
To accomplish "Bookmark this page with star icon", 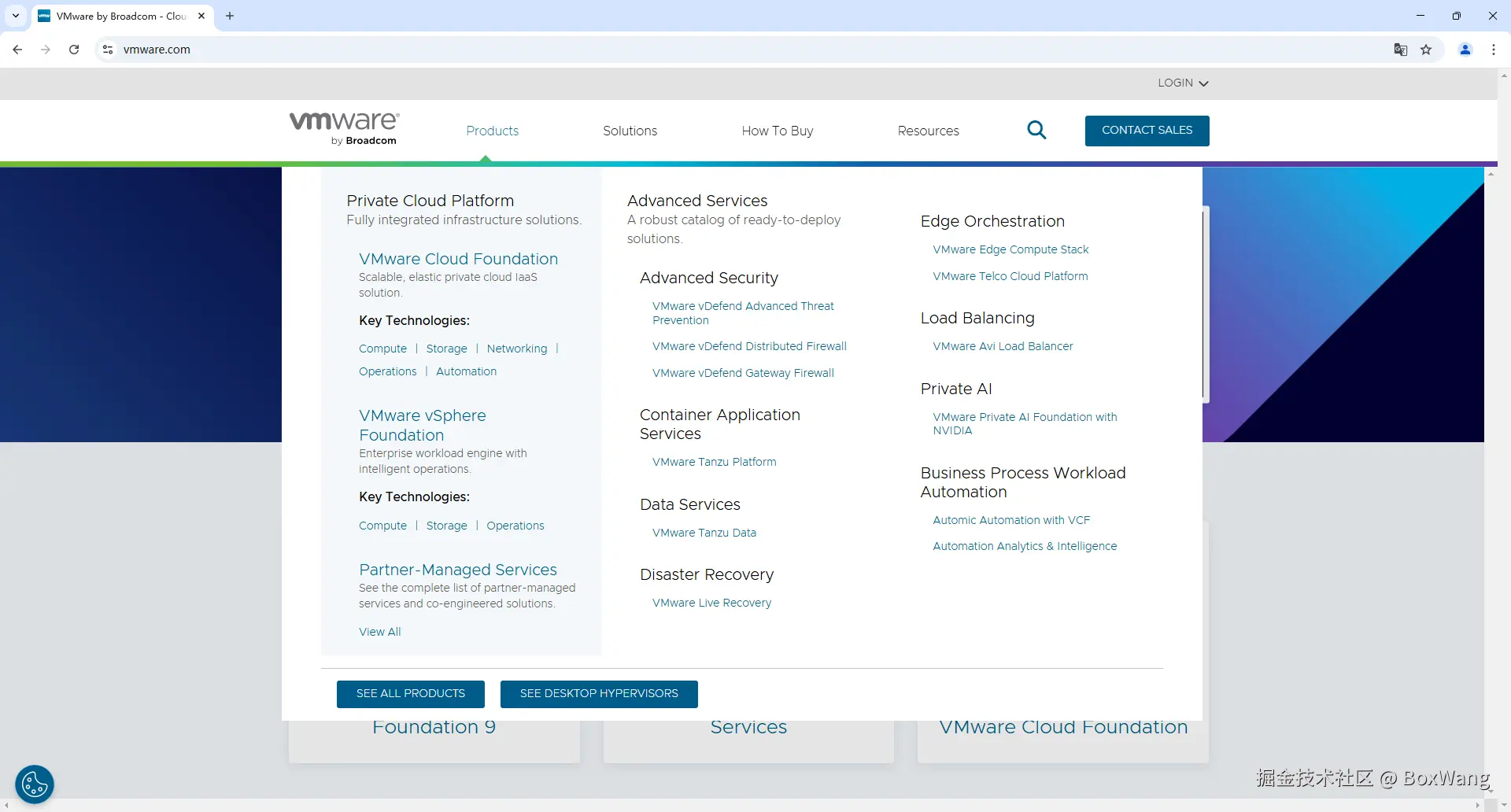I will pyautogui.click(x=1426, y=50).
